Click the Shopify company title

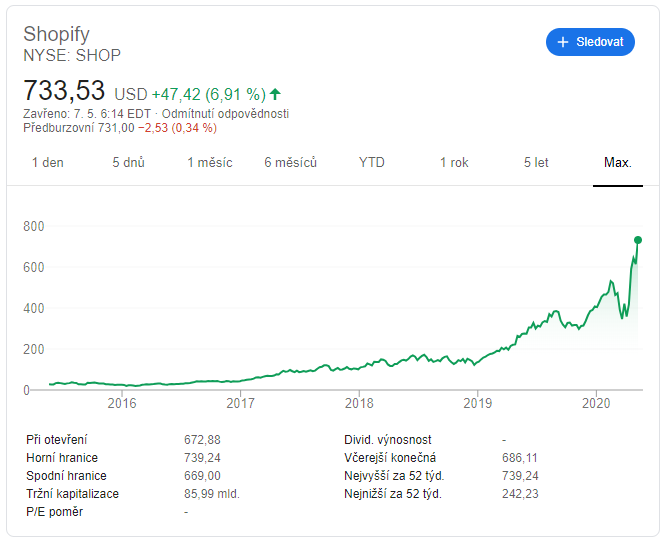(56, 34)
